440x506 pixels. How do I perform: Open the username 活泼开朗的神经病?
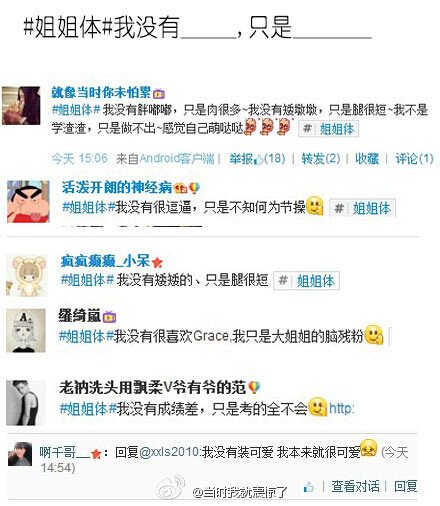tap(117, 187)
